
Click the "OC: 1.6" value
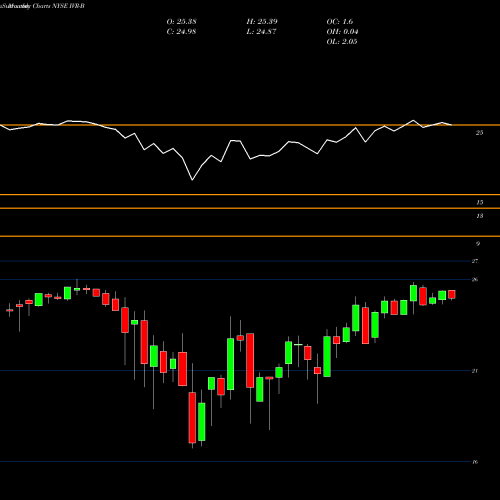point(340,22)
